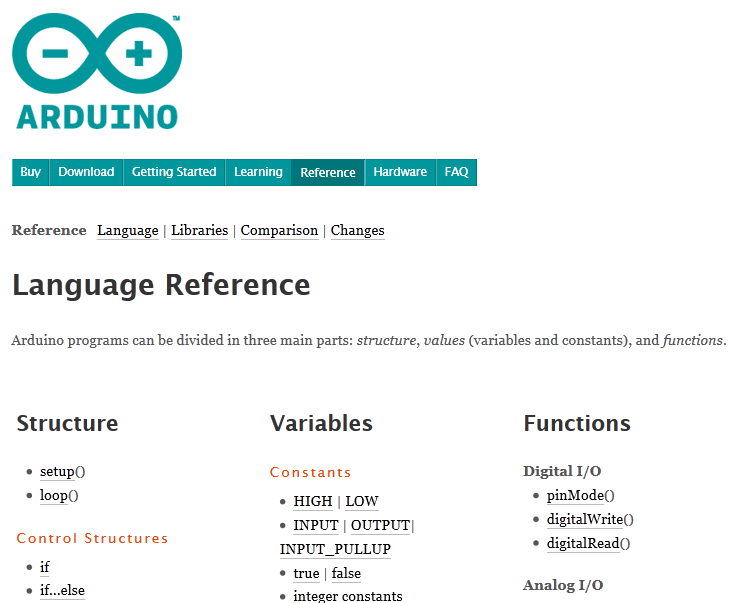Open the OUTPUT constant link

point(381,525)
